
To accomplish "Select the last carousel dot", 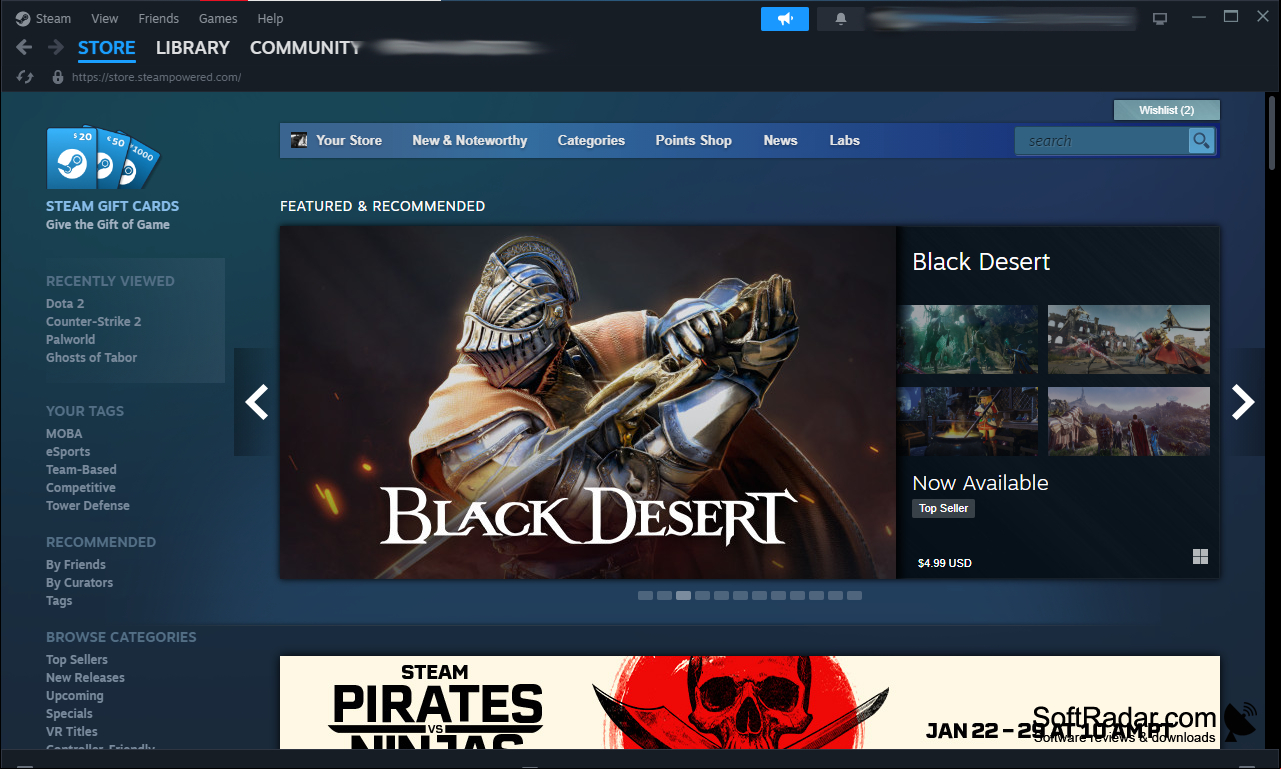I will 854,595.
